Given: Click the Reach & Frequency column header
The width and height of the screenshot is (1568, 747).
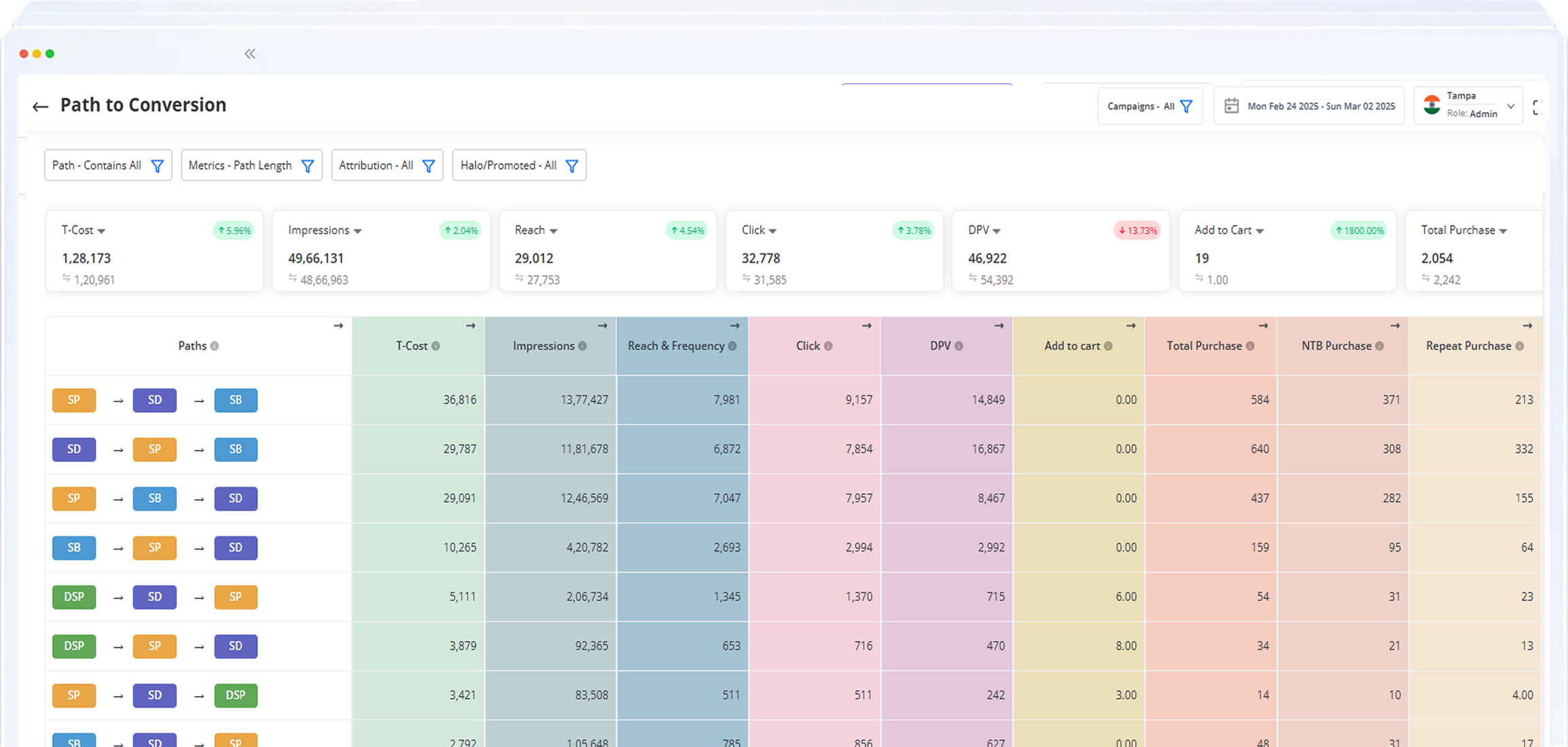Looking at the screenshot, I should pyautogui.click(x=675, y=346).
